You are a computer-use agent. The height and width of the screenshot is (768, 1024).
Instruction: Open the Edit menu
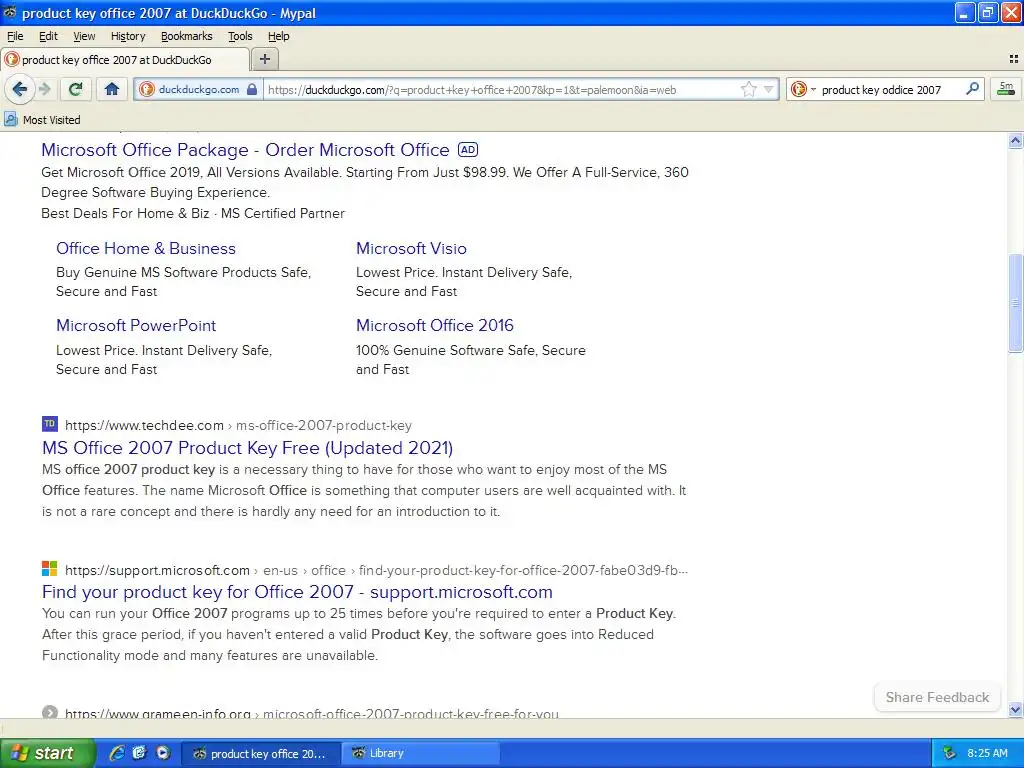coord(48,36)
